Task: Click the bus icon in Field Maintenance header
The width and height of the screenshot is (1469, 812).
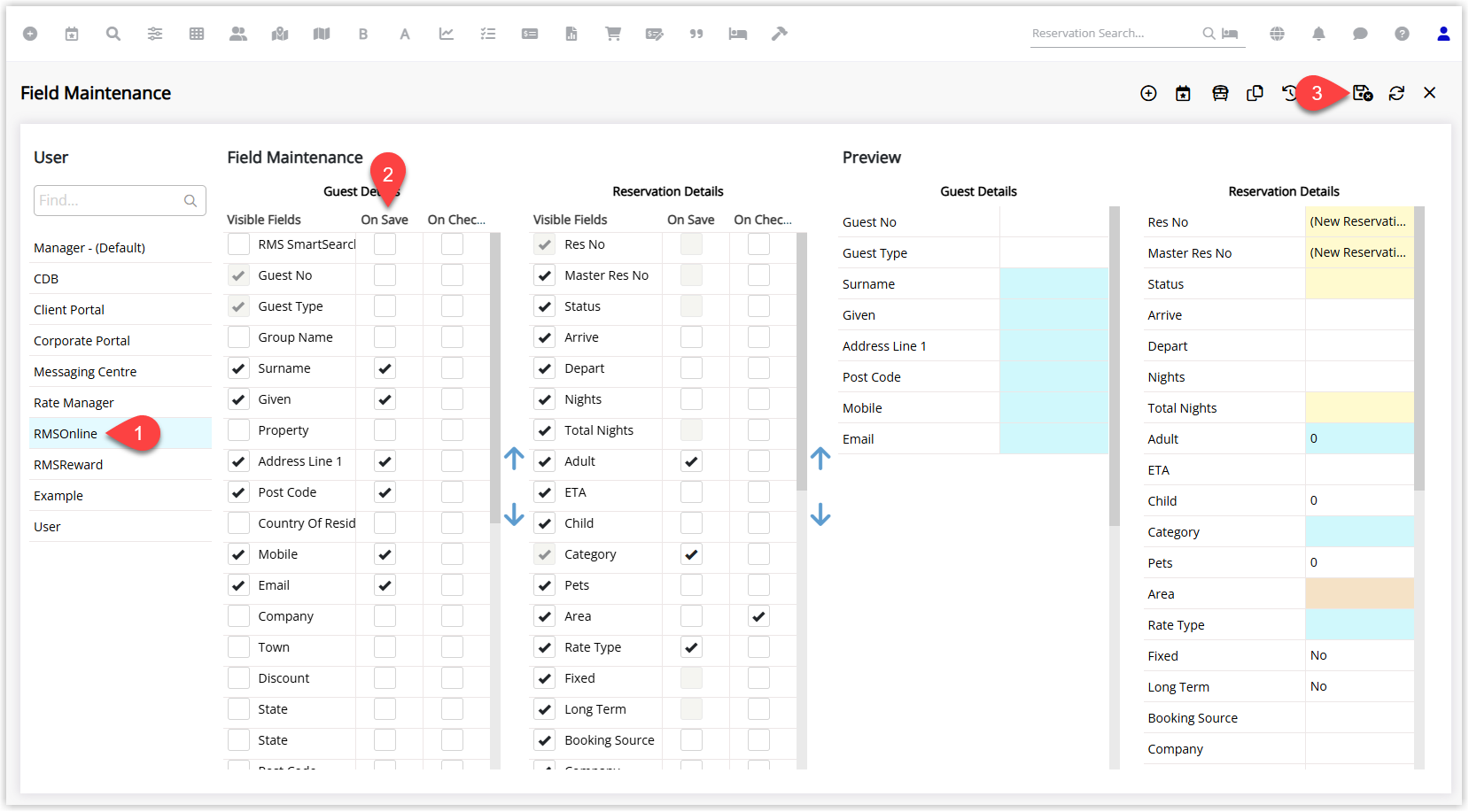Action: click(x=1220, y=93)
